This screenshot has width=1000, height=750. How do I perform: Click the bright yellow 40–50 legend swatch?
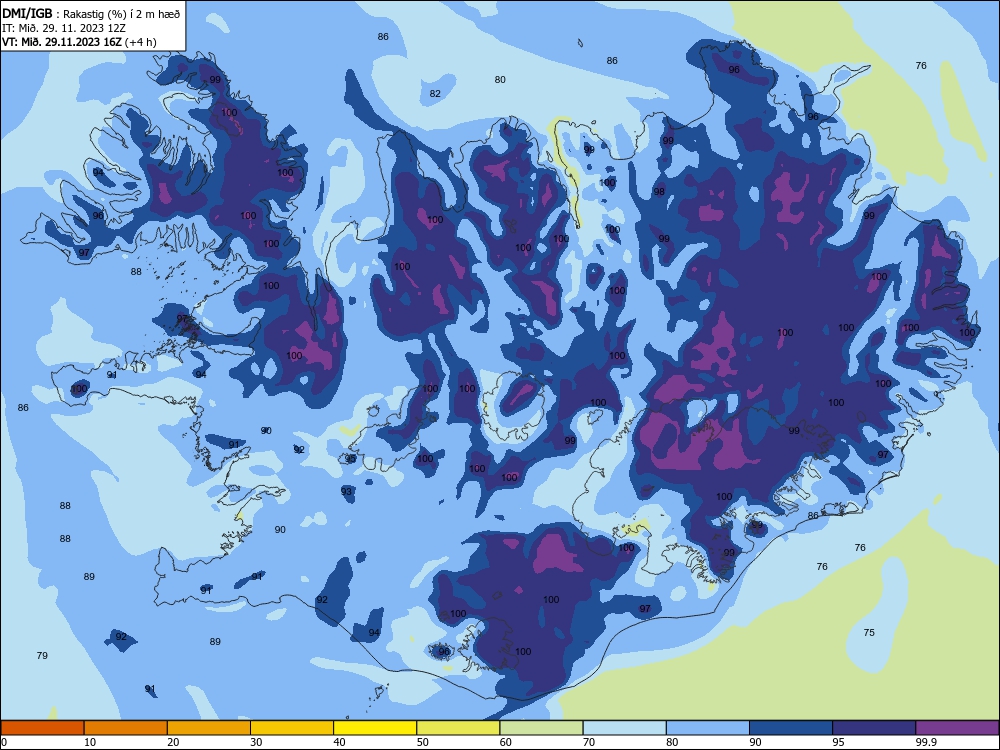tap(375, 728)
